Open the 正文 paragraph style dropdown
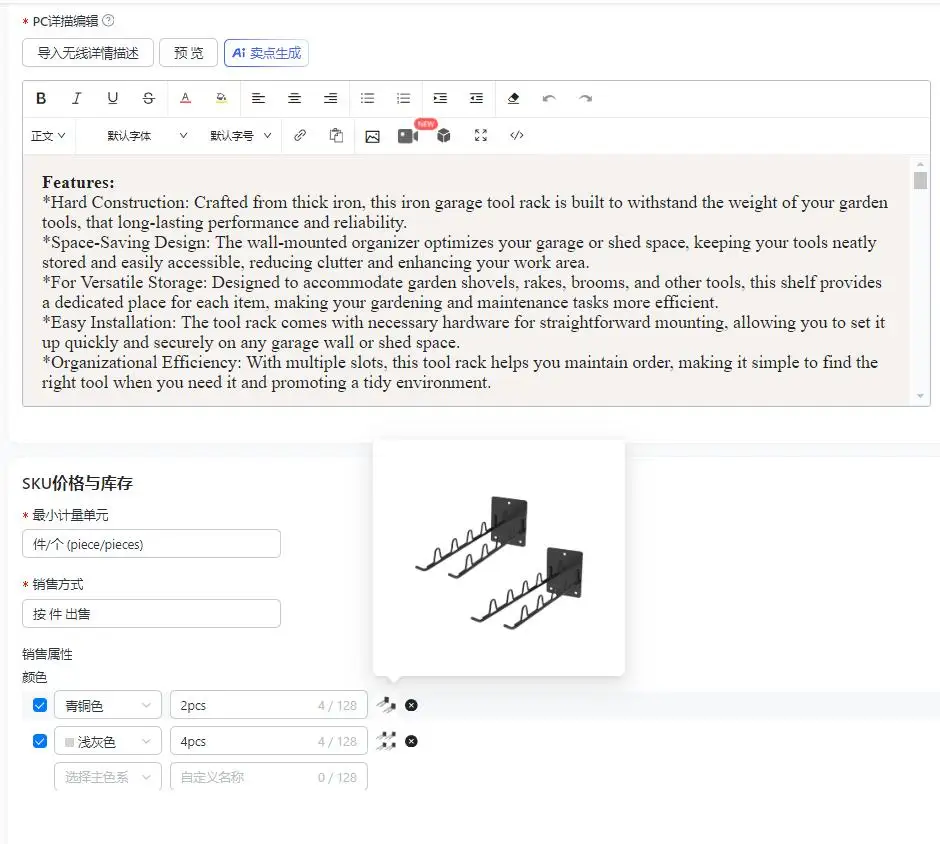940x844 pixels. tap(48, 136)
